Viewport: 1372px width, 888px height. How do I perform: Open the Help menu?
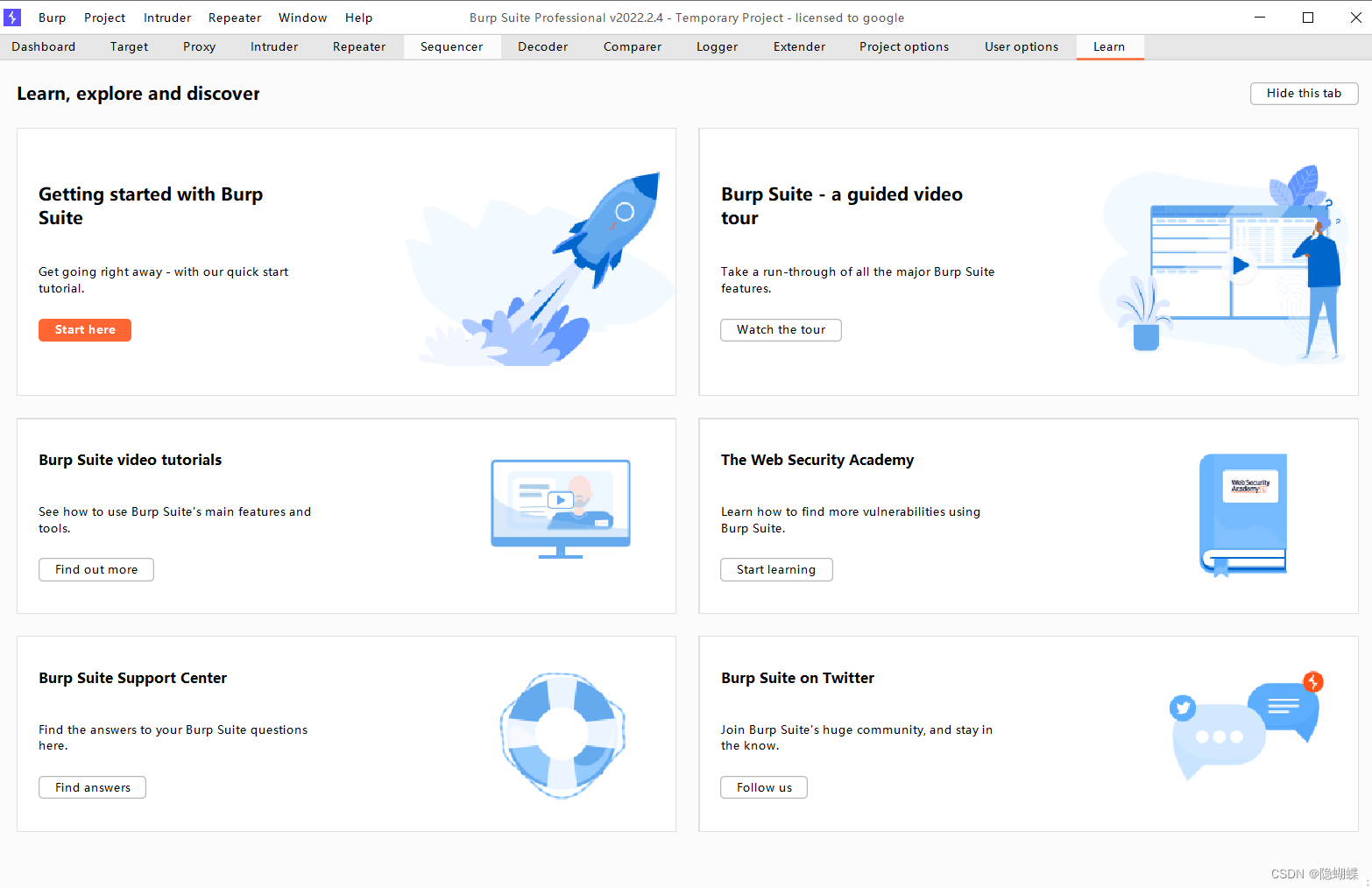coord(359,18)
